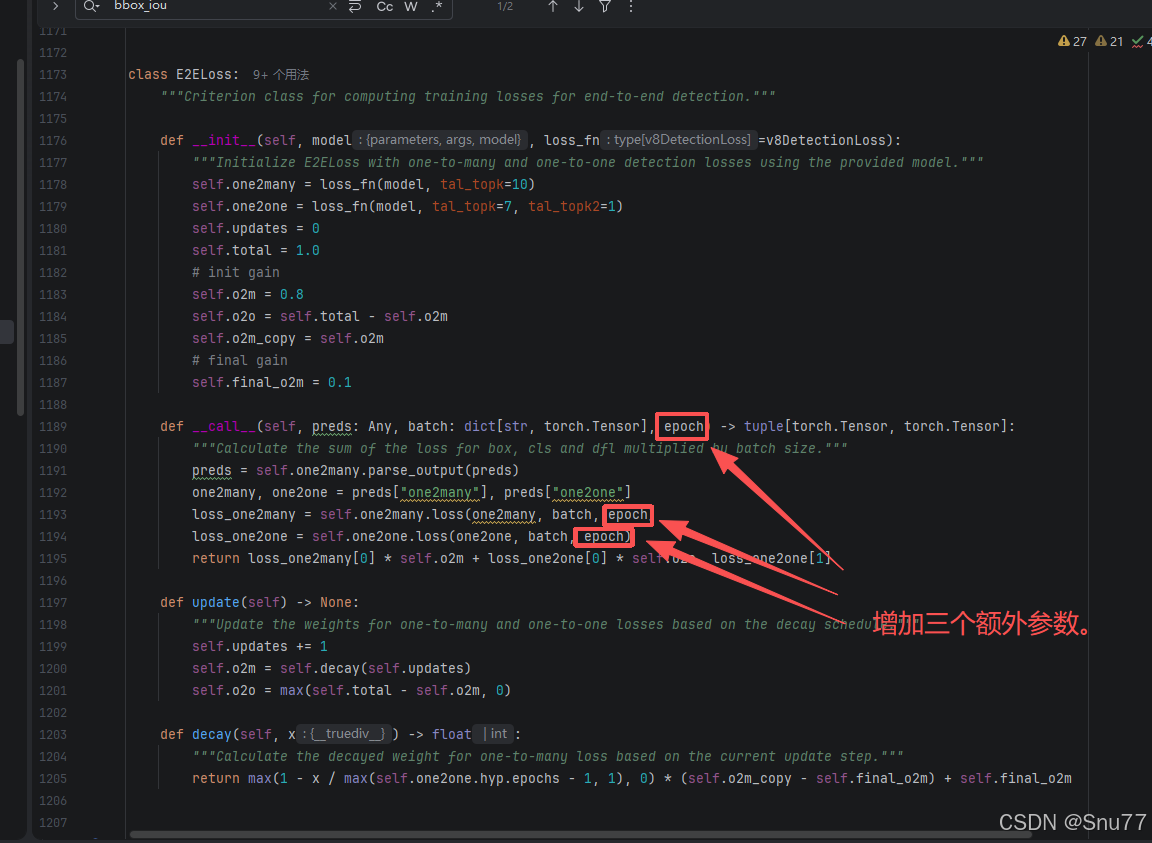Click tal_topk2=1 argument on line 1279
This screenshot has width=1152, height=843.
click(x=572, y=206)
